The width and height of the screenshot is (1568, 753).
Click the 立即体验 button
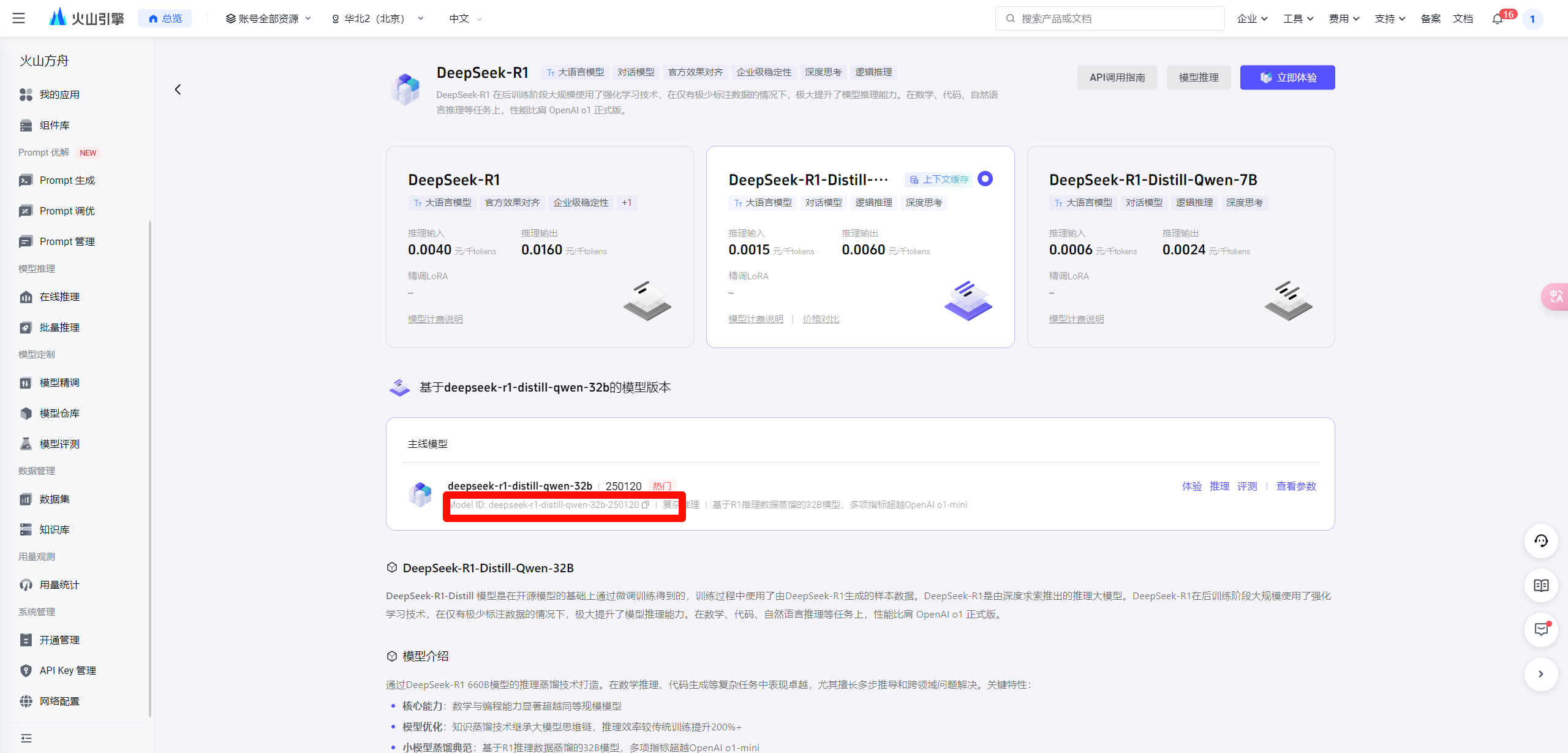(x=1287, y=77)
